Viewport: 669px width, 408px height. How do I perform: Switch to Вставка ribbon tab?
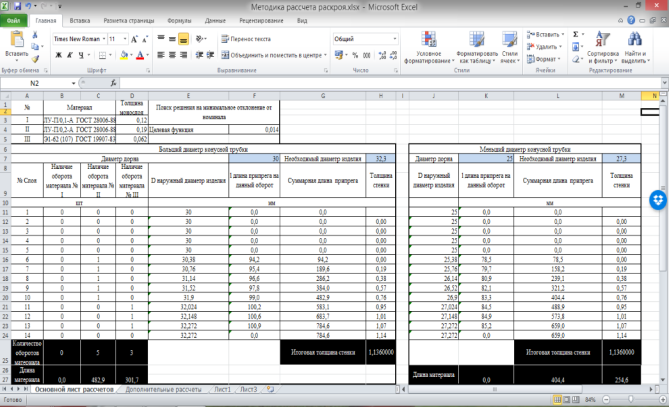(80, 20)
